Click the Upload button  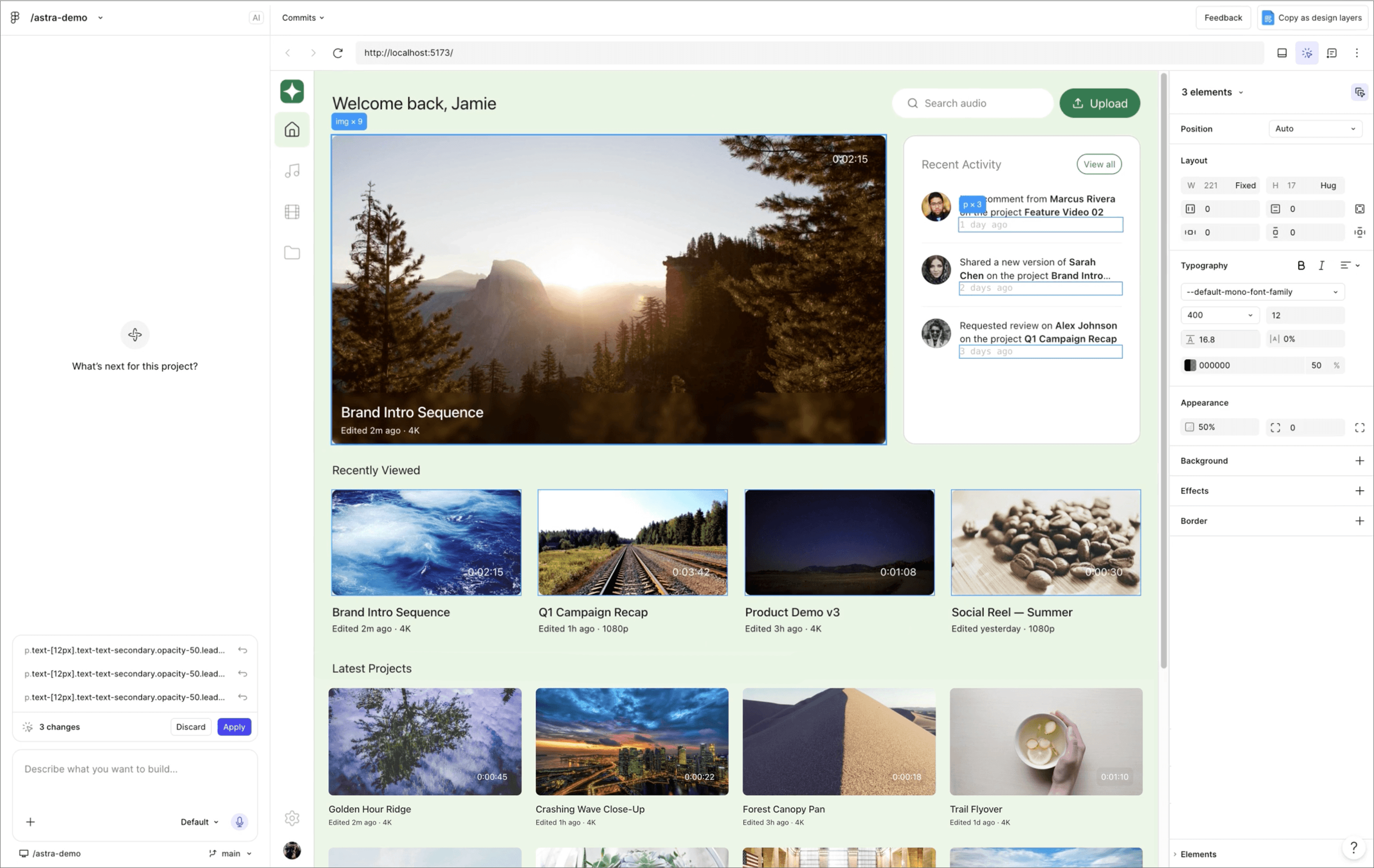coord(1100,103)
